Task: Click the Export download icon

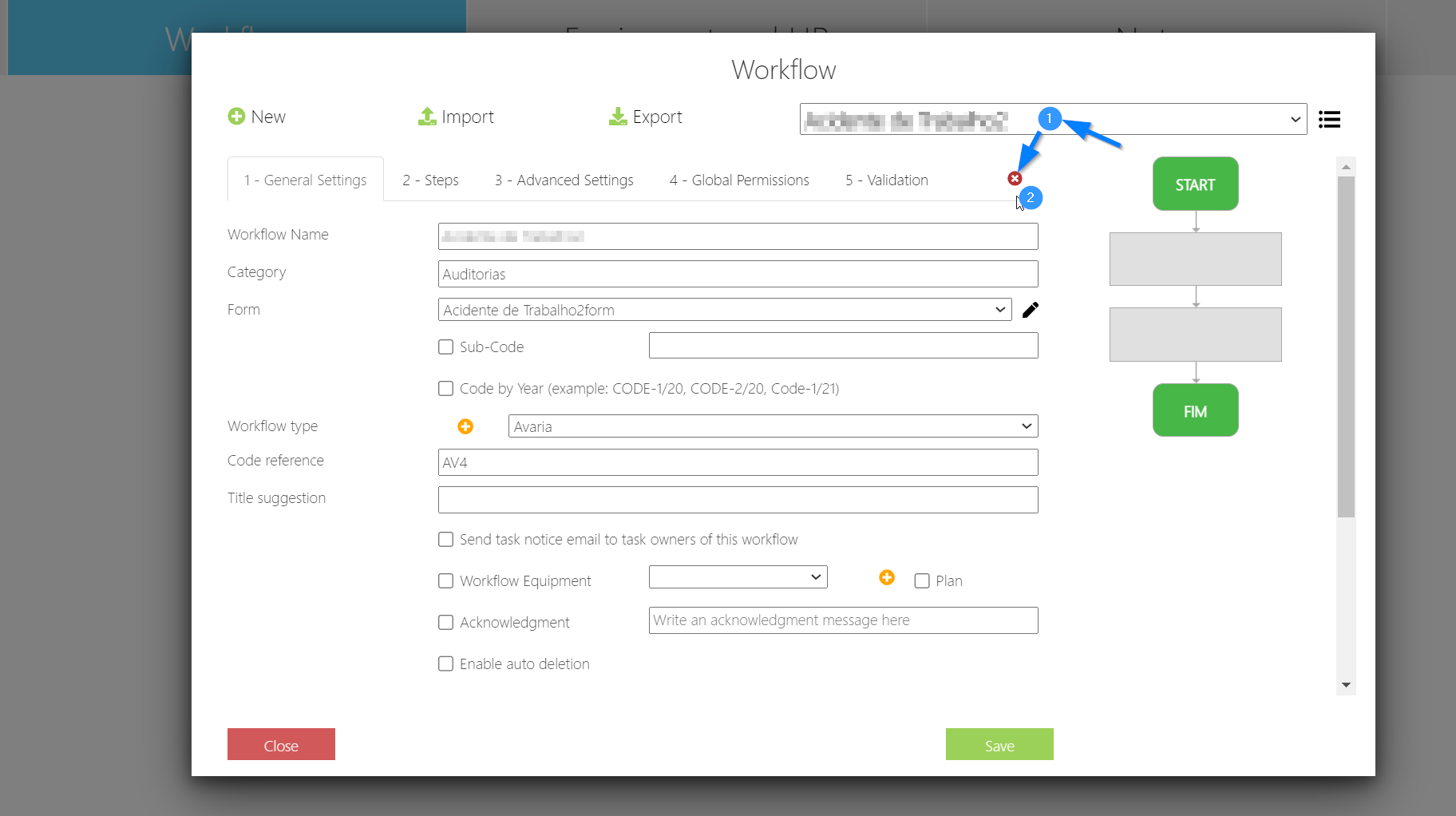Action: 618,117
